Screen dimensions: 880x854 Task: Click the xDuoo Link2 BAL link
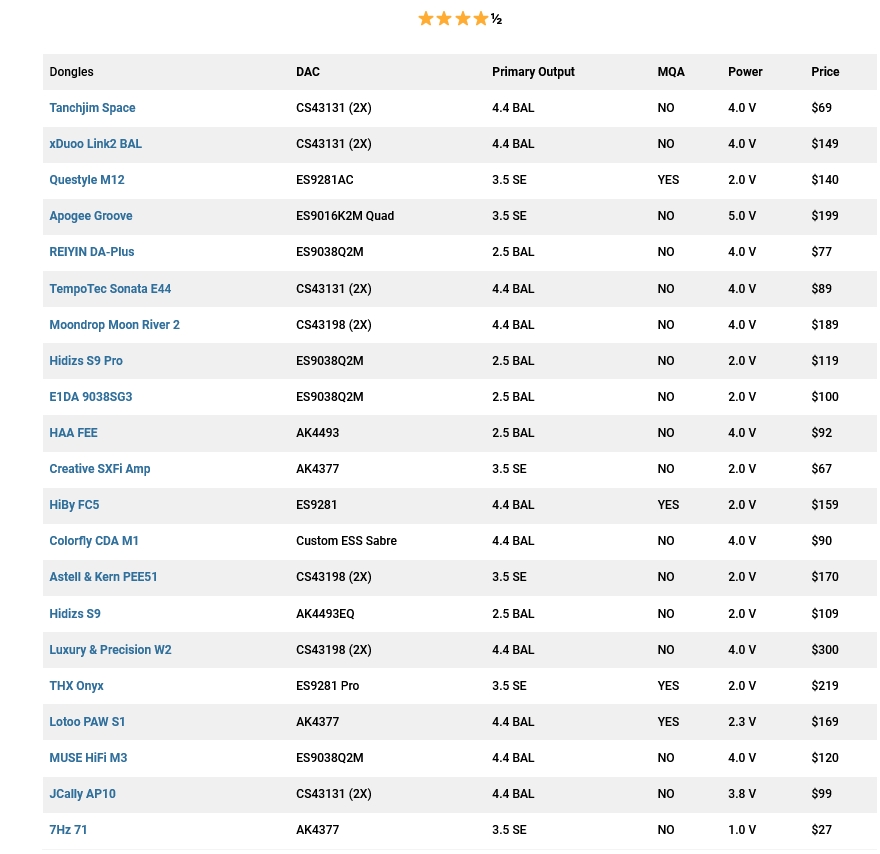(x=95, y=144)
